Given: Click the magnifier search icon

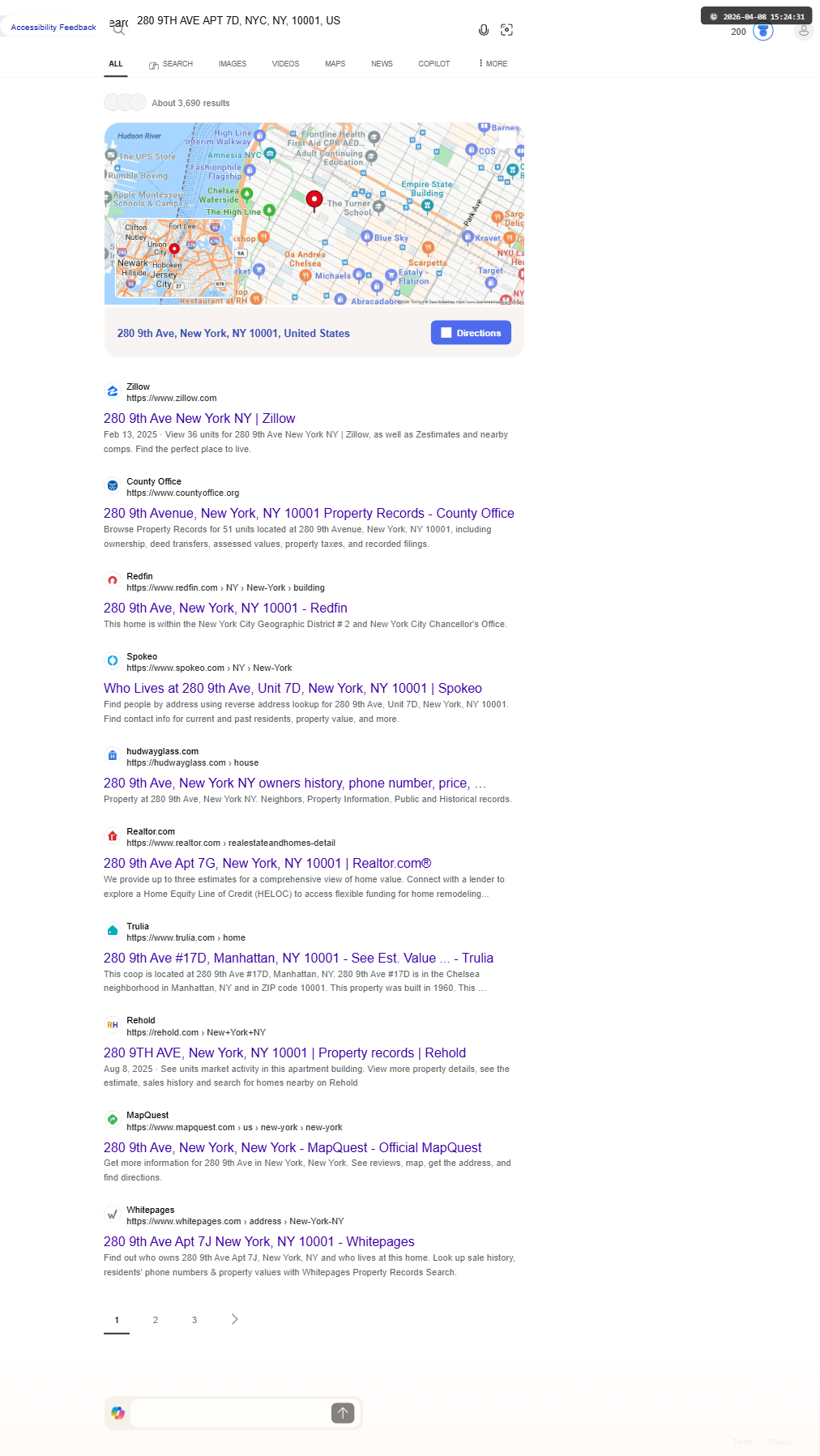Looking at the screenshot, I should point(119,30).
